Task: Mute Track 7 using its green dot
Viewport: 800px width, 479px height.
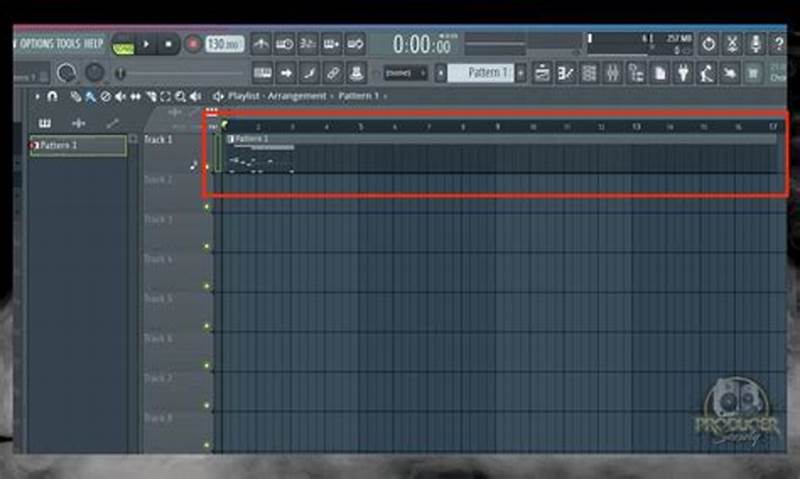Action: coord(207,405)
